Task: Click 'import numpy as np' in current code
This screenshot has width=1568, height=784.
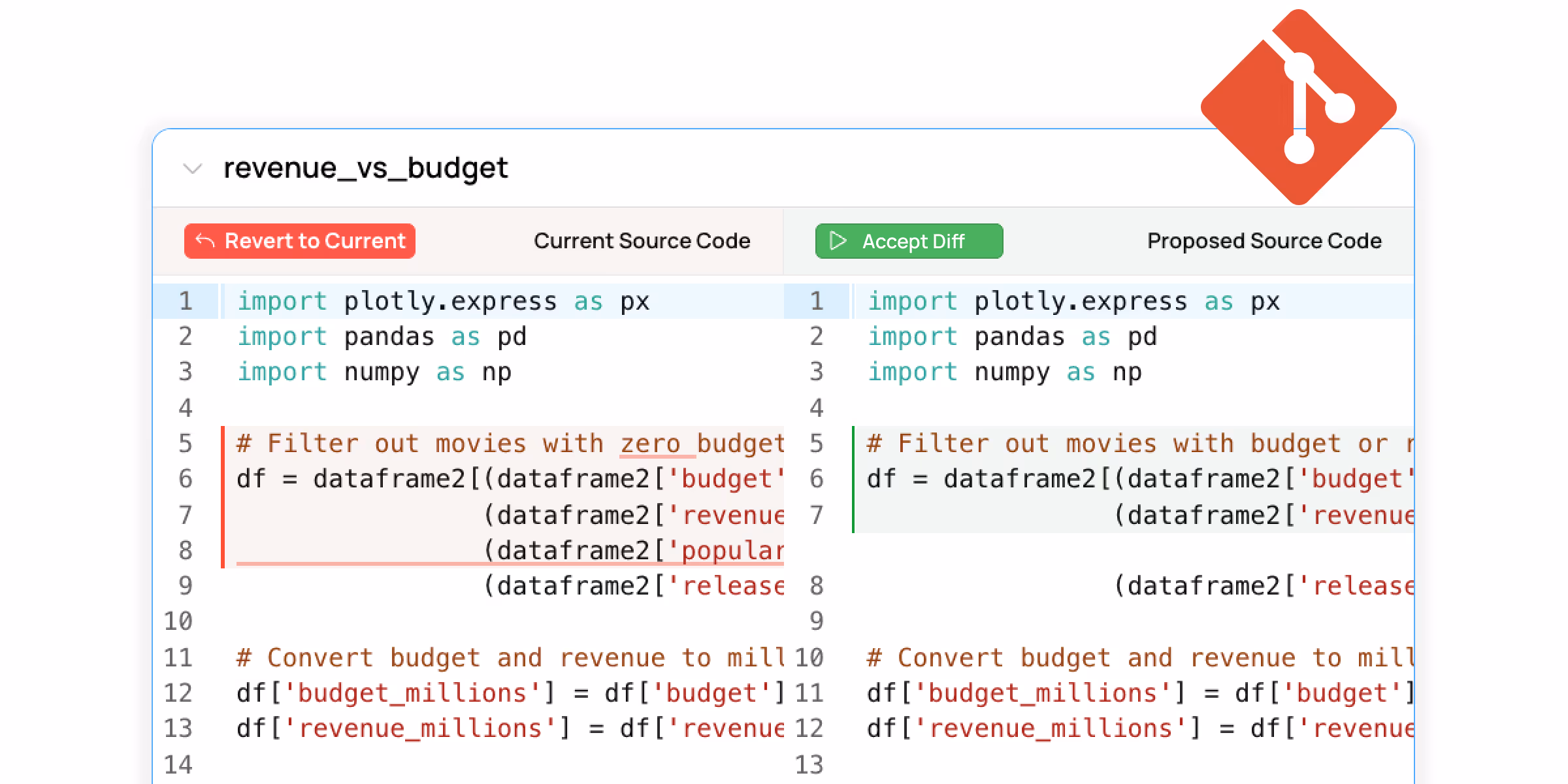Action: 374,372
